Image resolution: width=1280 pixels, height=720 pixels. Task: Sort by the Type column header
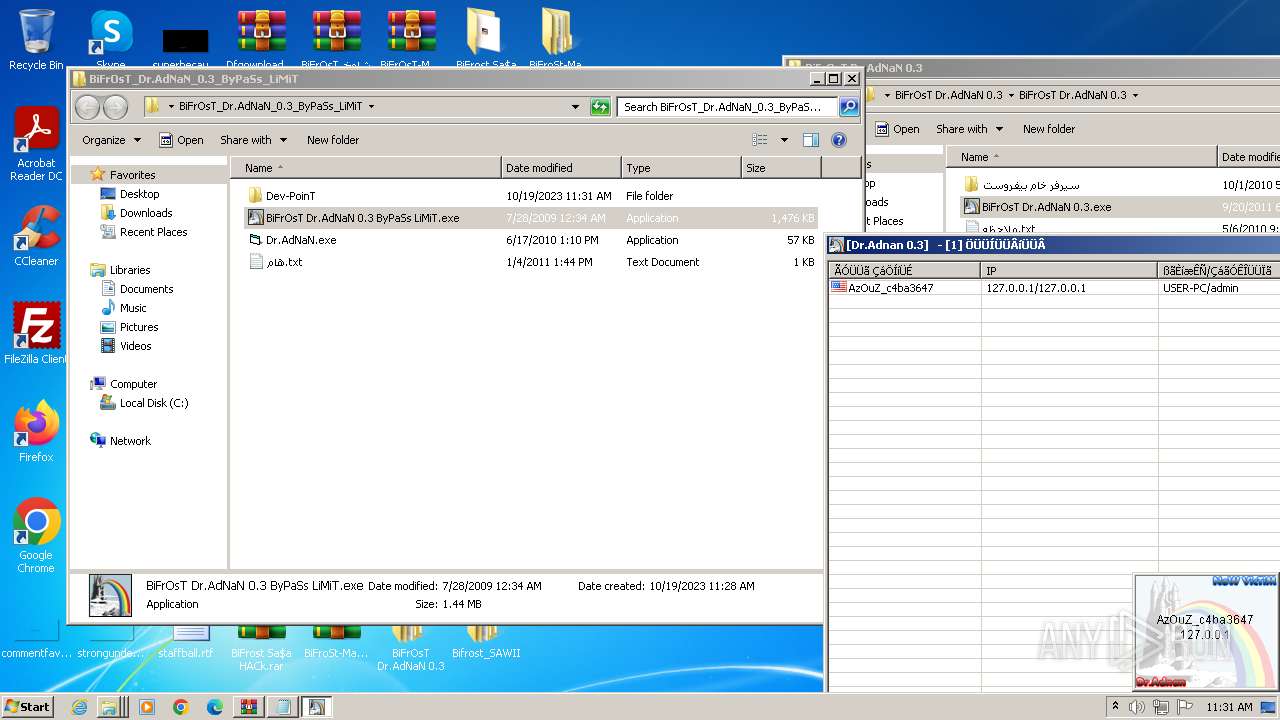coord(681,168)
